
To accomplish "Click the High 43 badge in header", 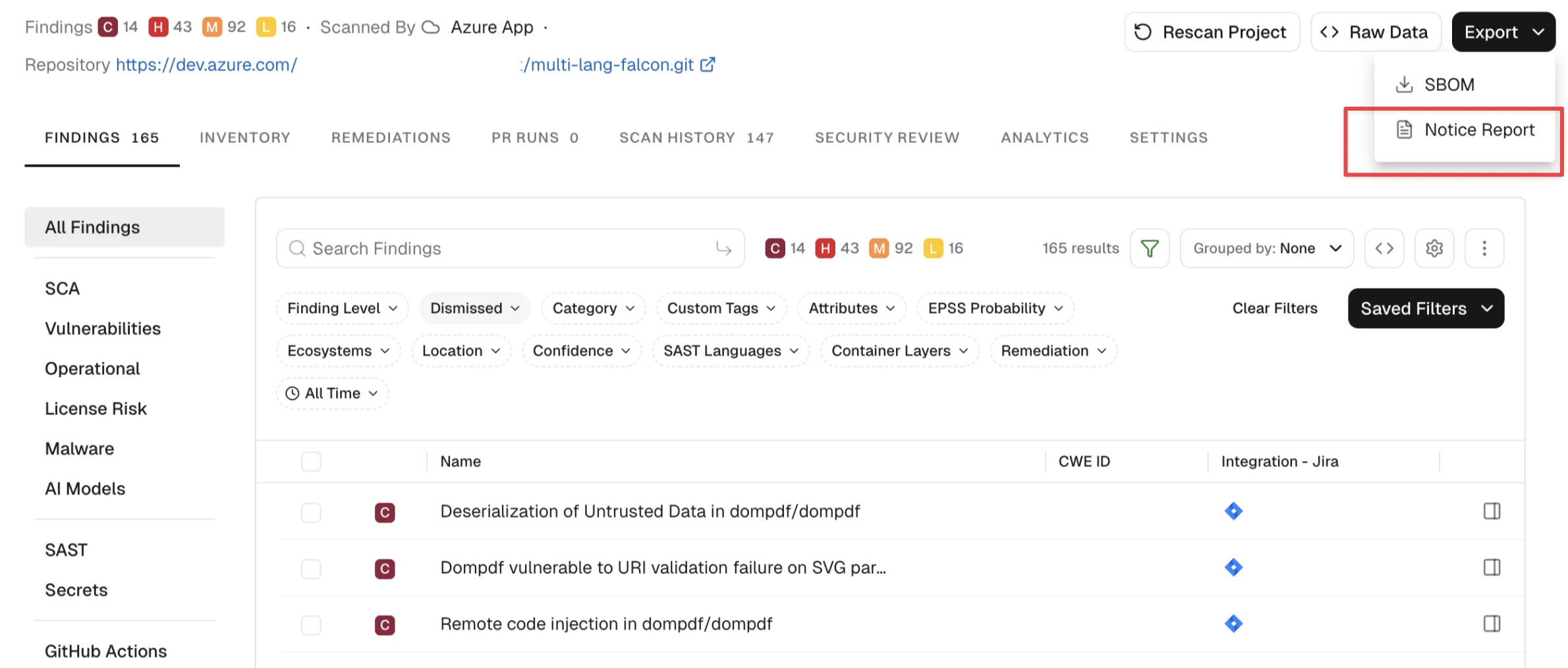I will click(170, 27).
